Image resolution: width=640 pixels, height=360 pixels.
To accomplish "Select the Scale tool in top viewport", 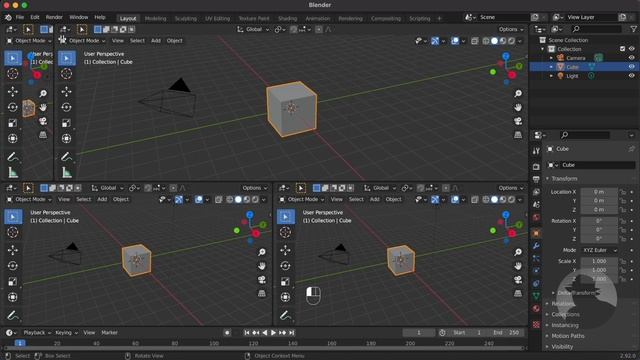I will [67, 123].
